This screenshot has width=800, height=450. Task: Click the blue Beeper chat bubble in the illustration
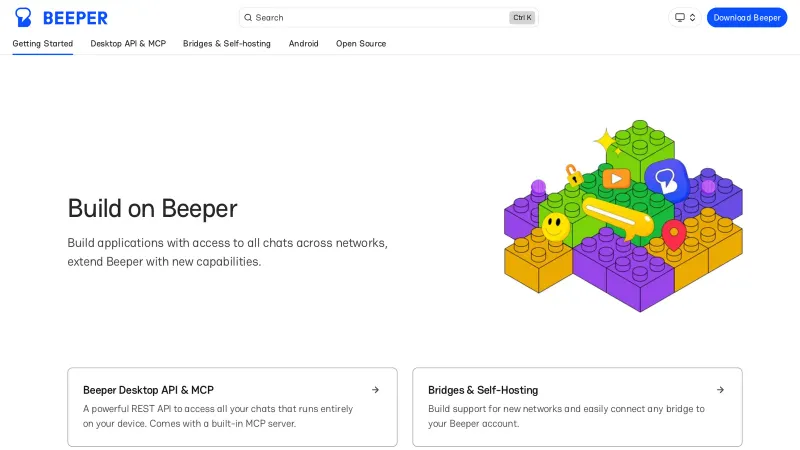[x=664, y=178]
